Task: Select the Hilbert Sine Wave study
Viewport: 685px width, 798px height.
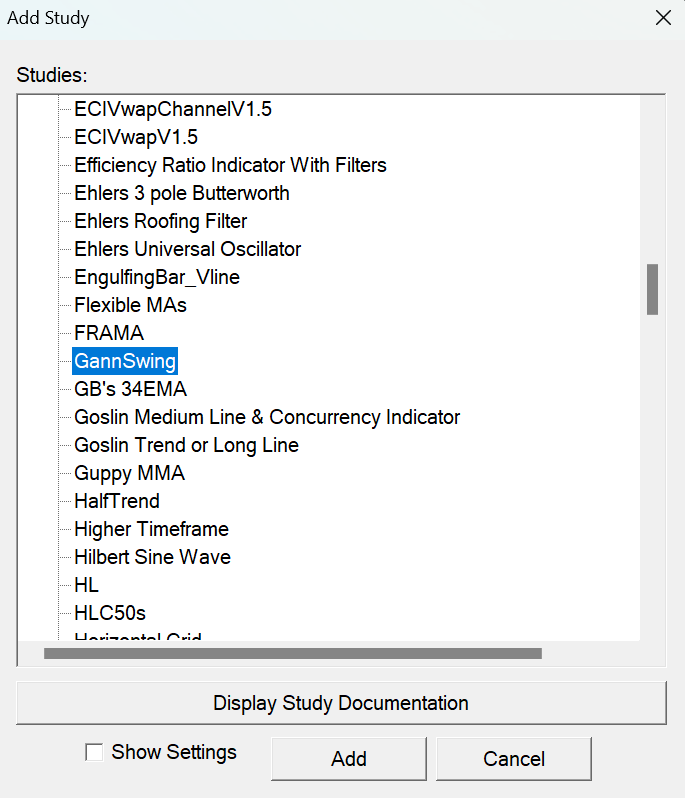Action: click(152, 557)
